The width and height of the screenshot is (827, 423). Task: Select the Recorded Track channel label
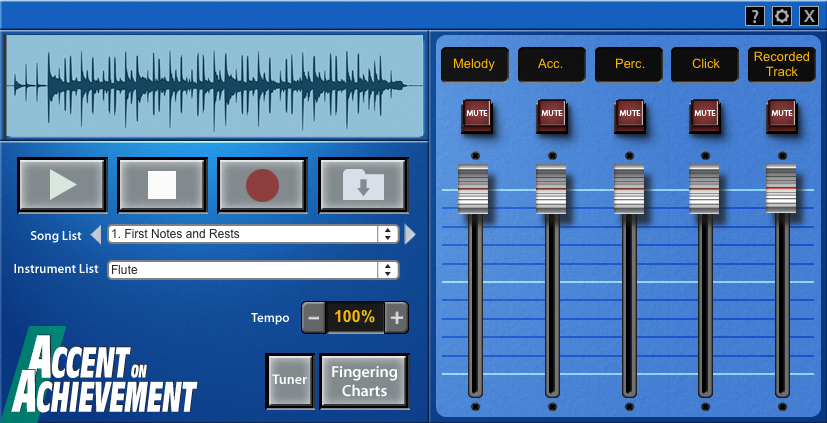pos(782,64)
